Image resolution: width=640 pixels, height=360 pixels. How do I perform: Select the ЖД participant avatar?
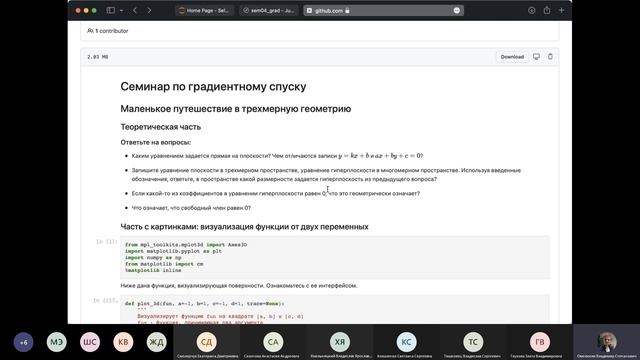pyautogui.click(x=157, y=342)
